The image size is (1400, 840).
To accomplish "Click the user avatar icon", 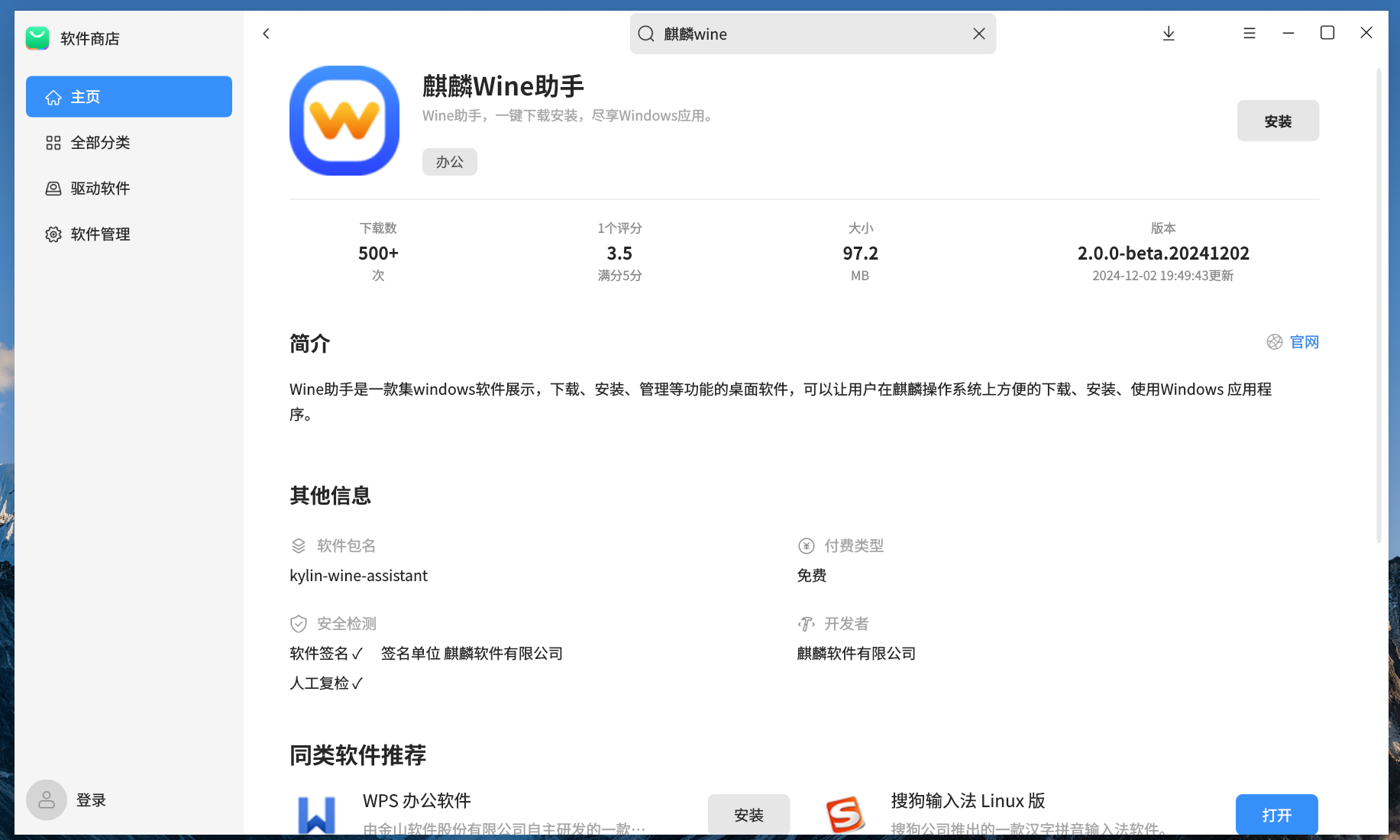I will point(47,800).
